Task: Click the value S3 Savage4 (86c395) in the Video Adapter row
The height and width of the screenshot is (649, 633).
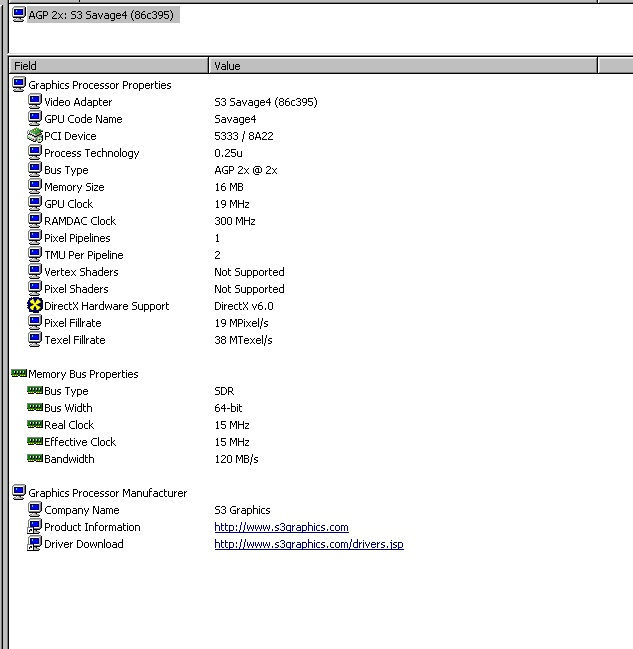Action: [266, 102]
